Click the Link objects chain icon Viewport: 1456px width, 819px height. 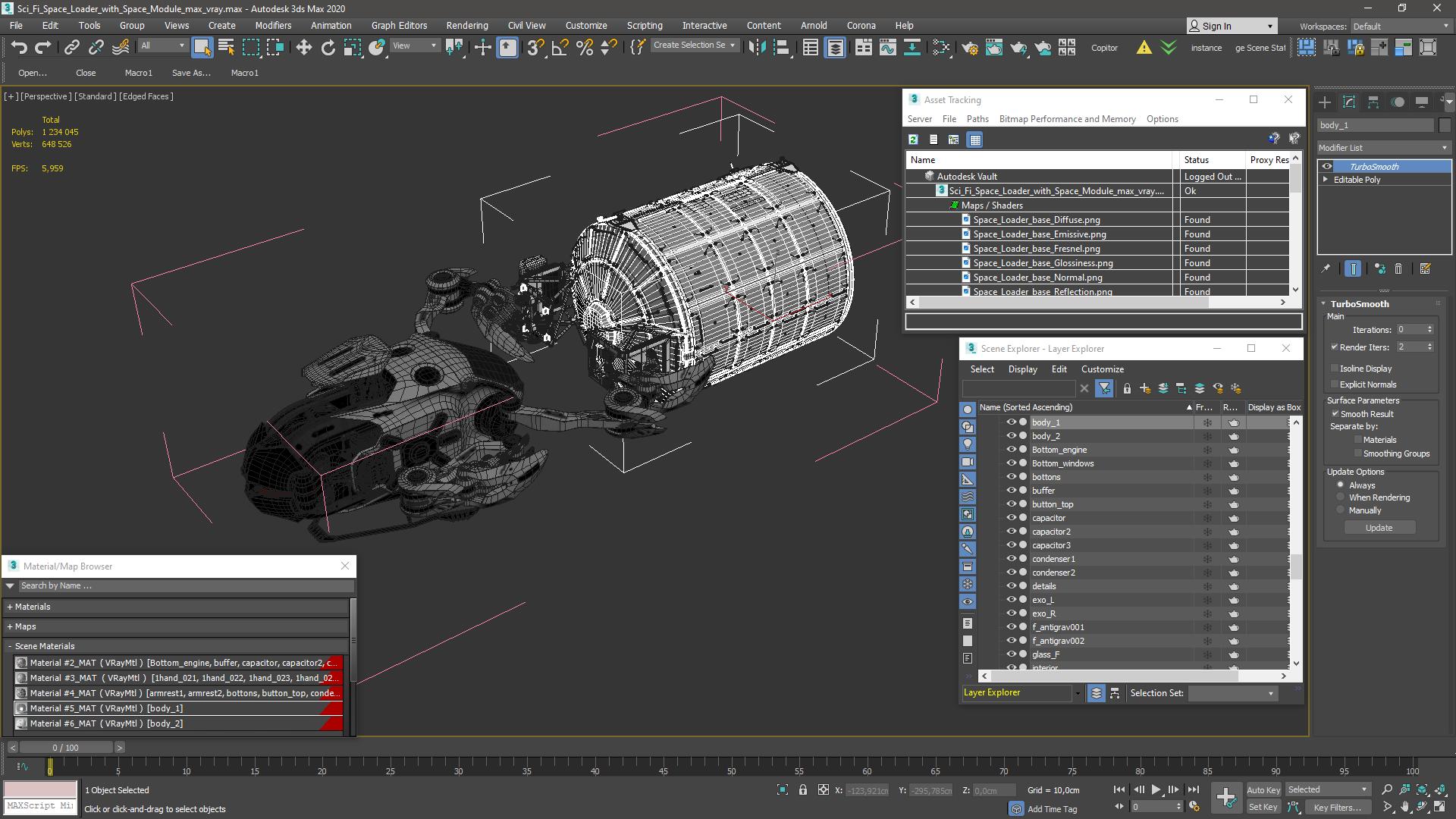click(x=71, y=48)
